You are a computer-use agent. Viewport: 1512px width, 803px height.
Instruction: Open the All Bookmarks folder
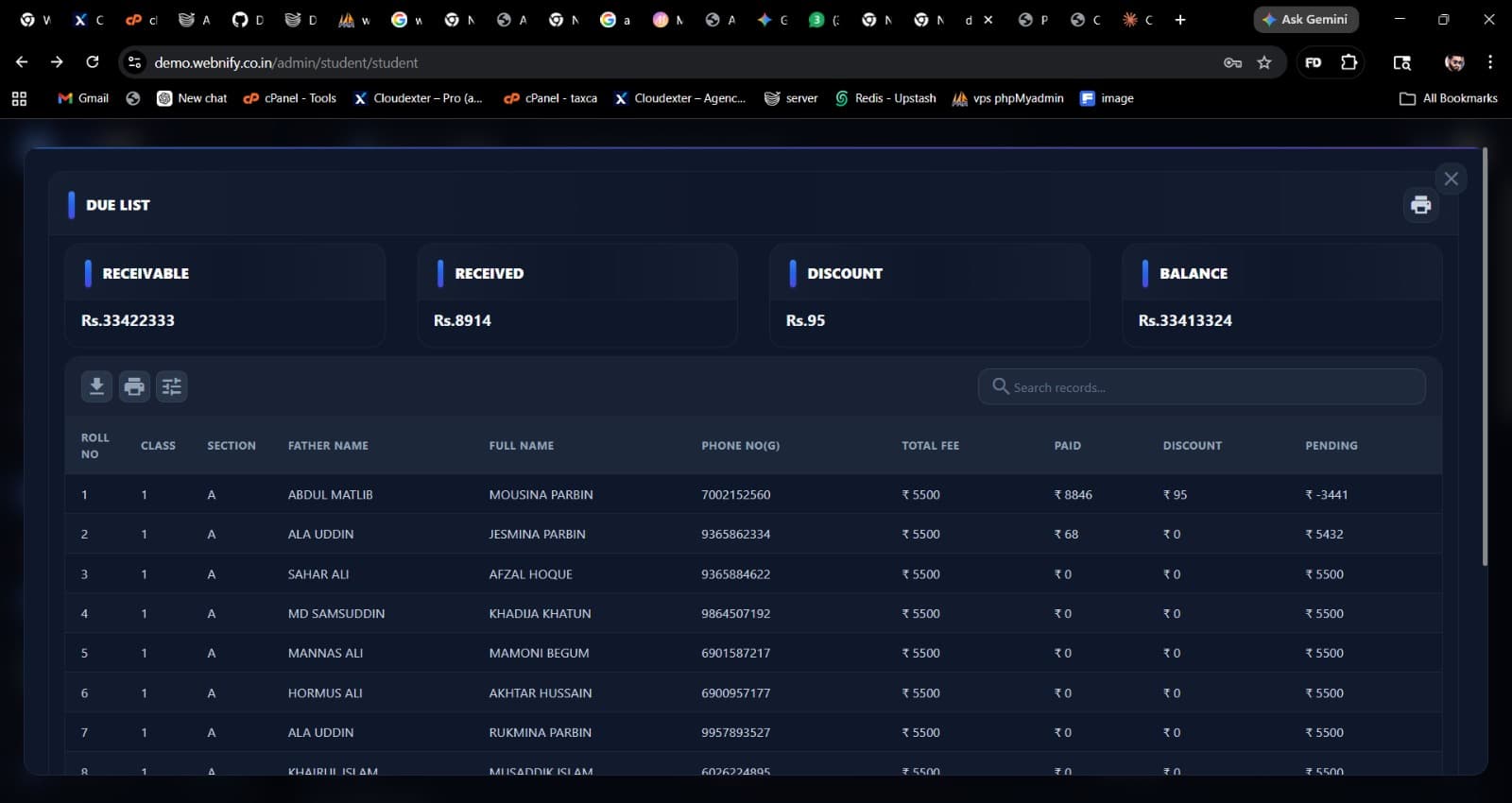click(1450, 98)
